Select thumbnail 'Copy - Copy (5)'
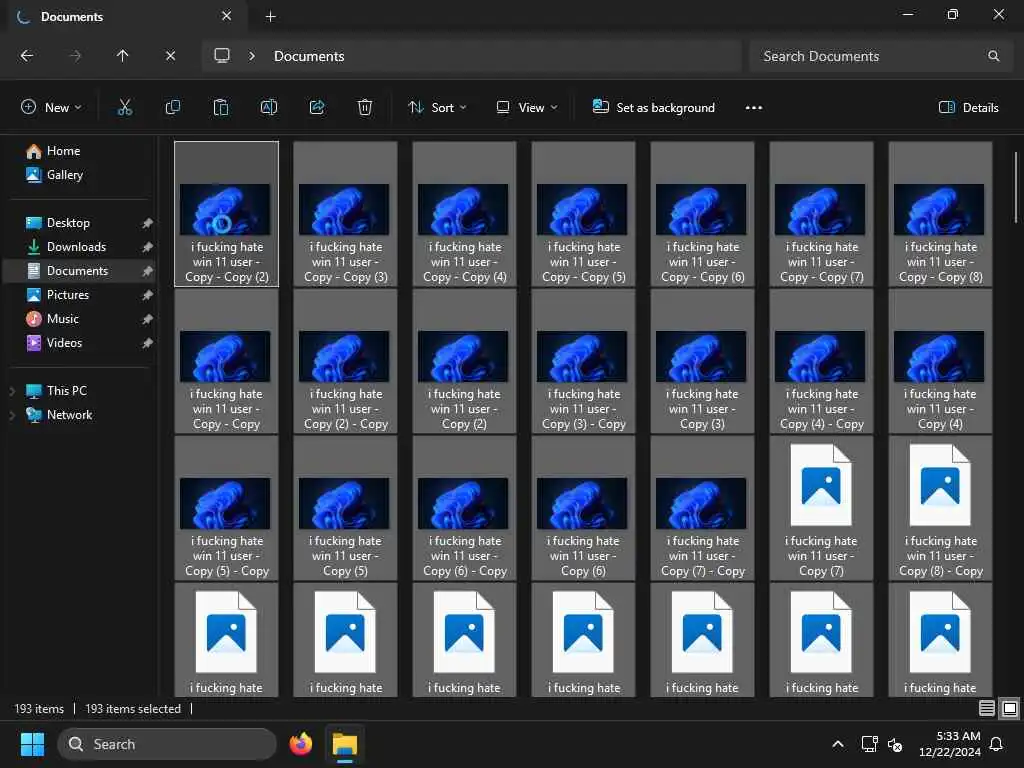This screenshot has width=1024, height=768. point(583,214)
